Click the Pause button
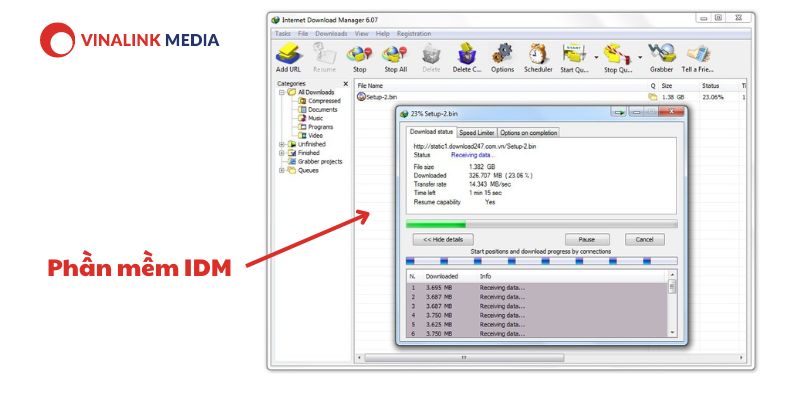Viewport: 800px width, 400px height. point(587,239)
